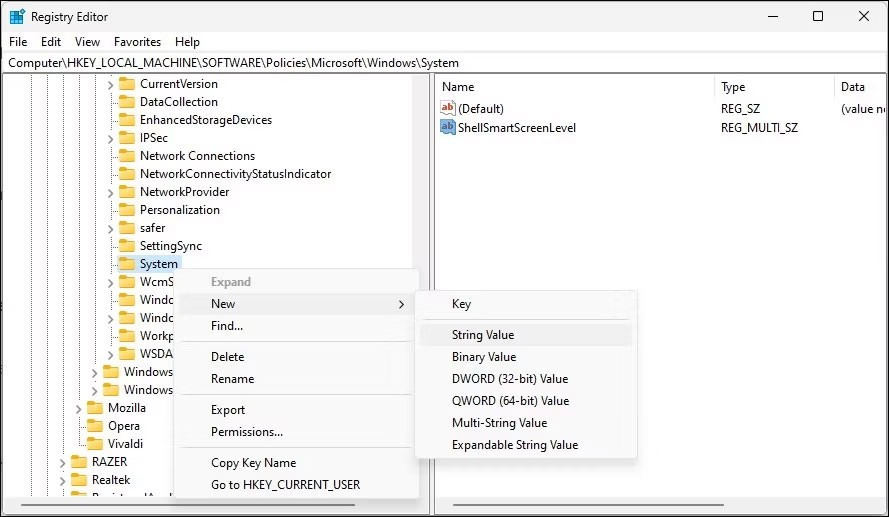This screenshot has height=517, width=889.
Task: Click the Type column header
Action: pos(733,87)
